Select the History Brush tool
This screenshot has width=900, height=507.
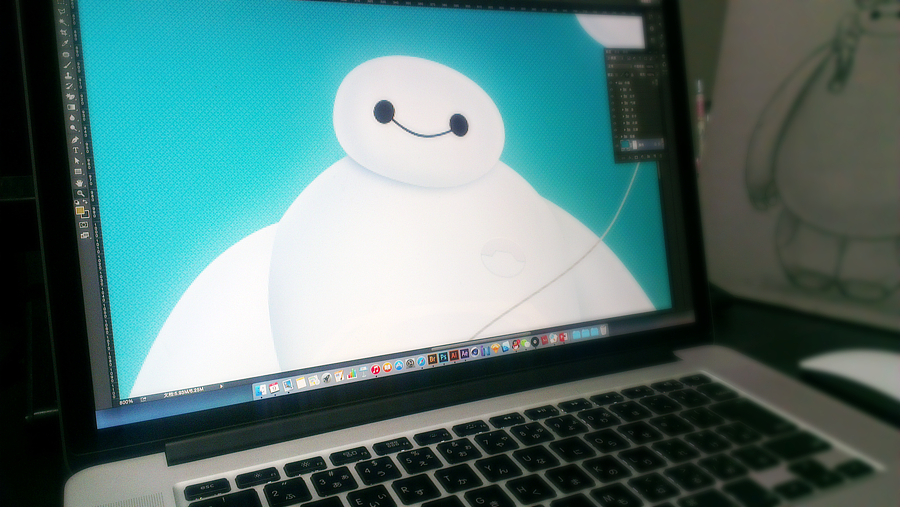[x=69, y=86]
